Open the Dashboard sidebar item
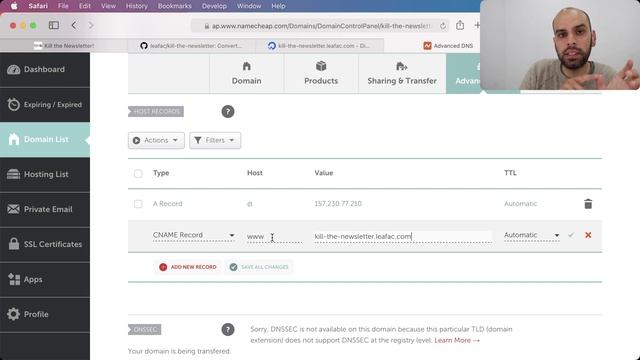Image resolution: width=640 pixels, height=360 pixels. point(45,70)
